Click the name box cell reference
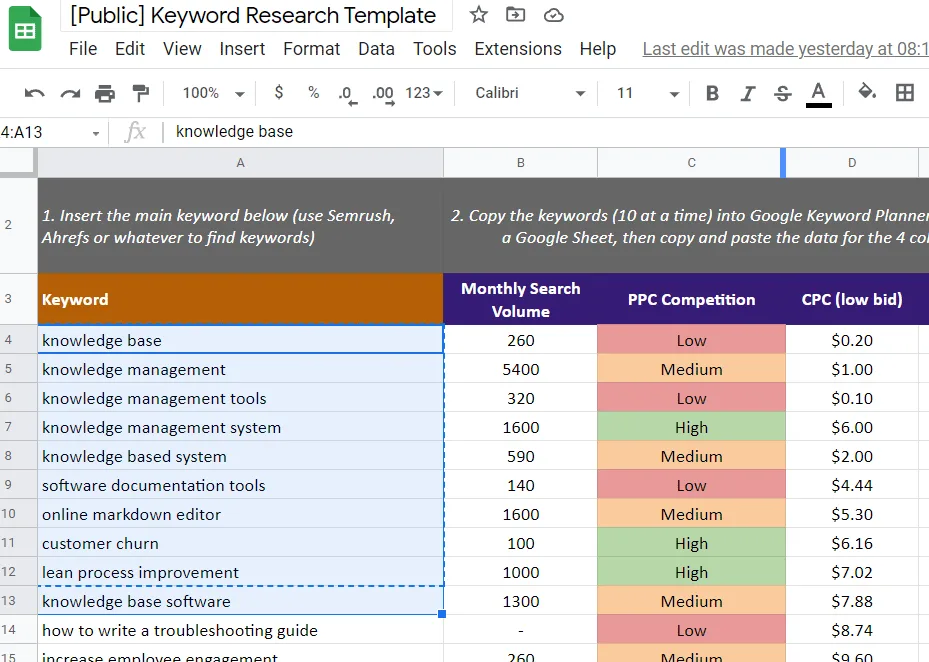Screen dimensions: 929x662 click(41, 132)
